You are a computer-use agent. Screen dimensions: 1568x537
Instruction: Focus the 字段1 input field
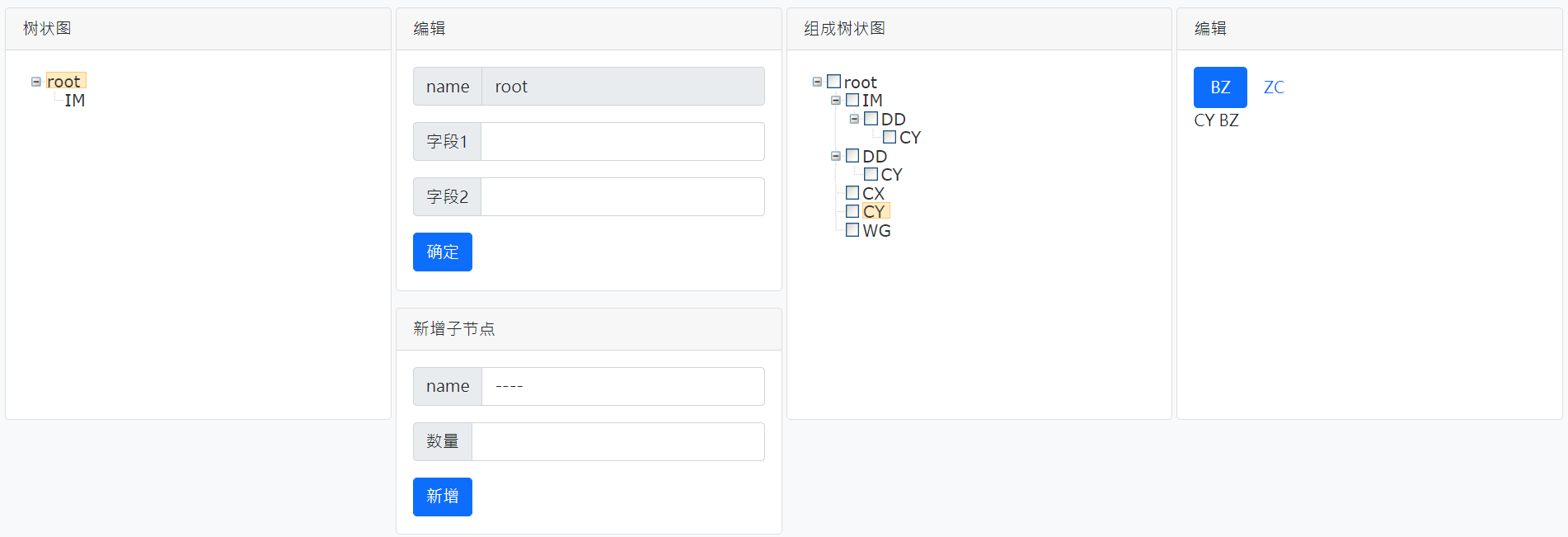click(x=622, y=142)
